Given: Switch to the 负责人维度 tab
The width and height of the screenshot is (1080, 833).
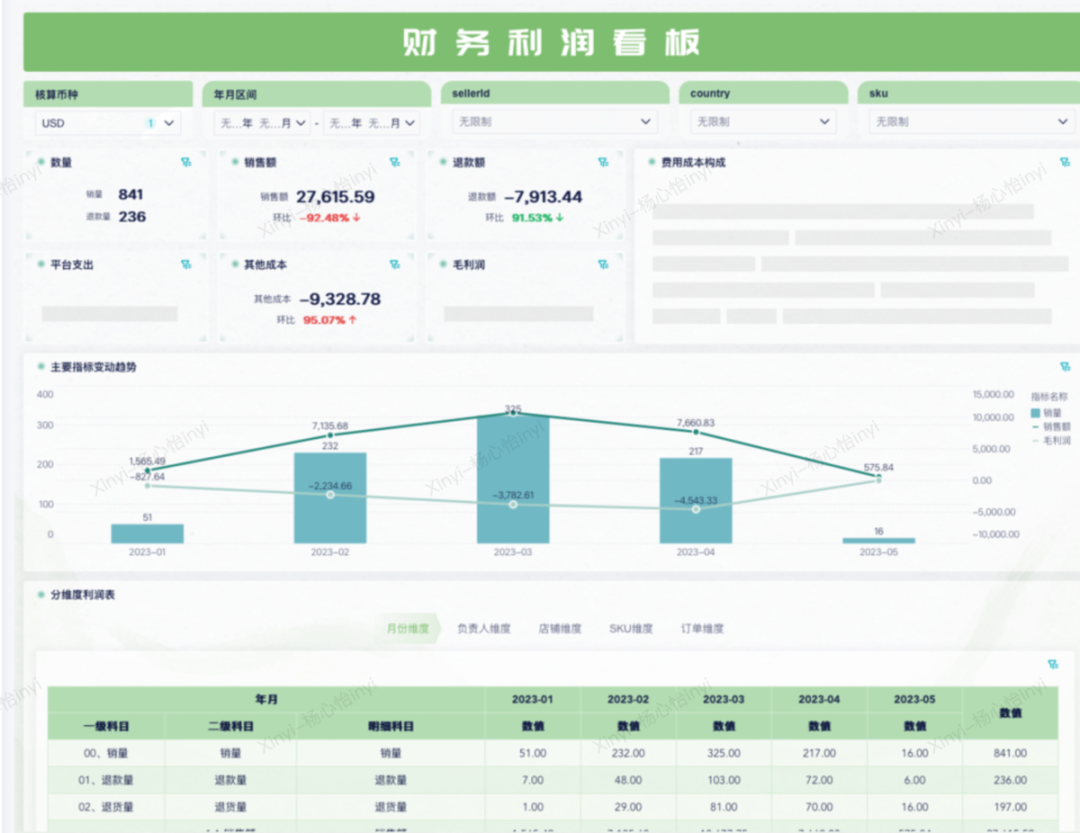Looking at the screenshot, I should pos(483,629).
